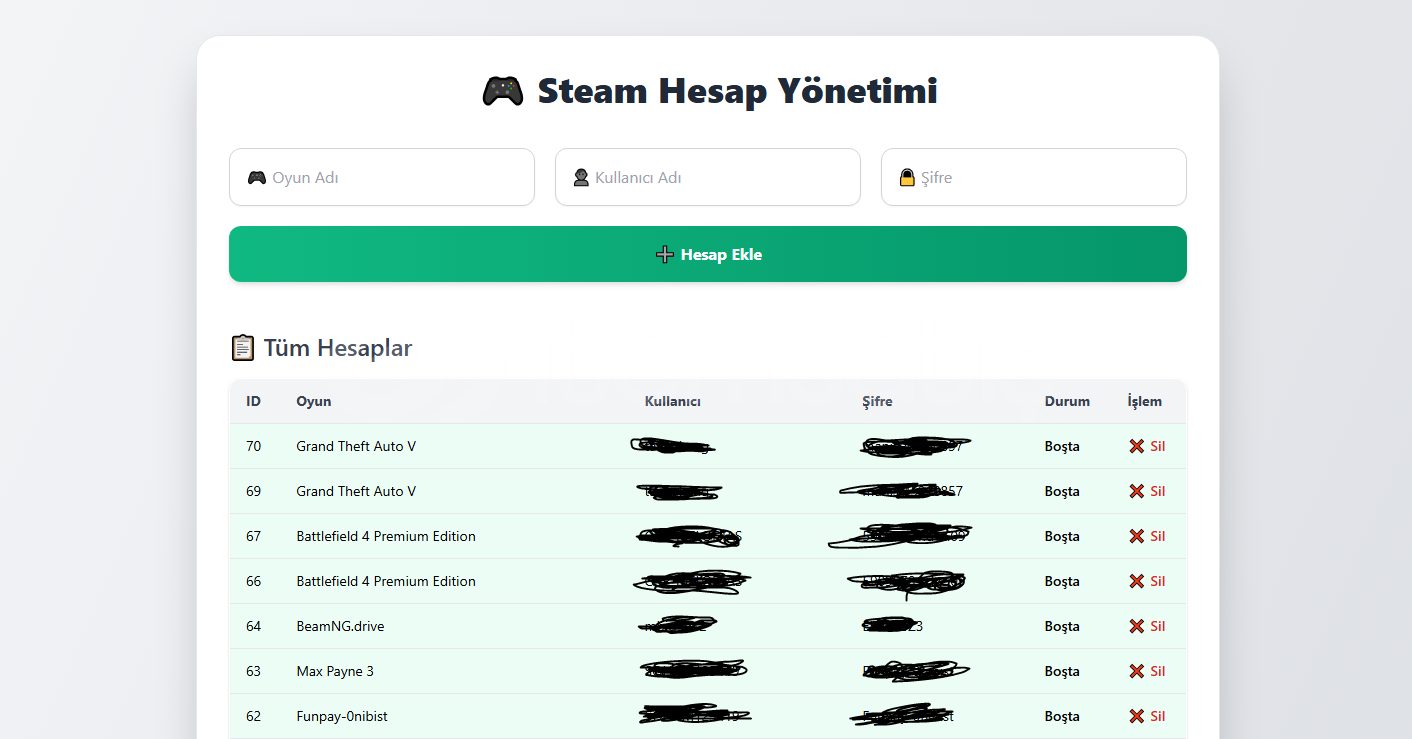Click the İşlem column header
1412x739 pixels.
[x=1145, y=401]
